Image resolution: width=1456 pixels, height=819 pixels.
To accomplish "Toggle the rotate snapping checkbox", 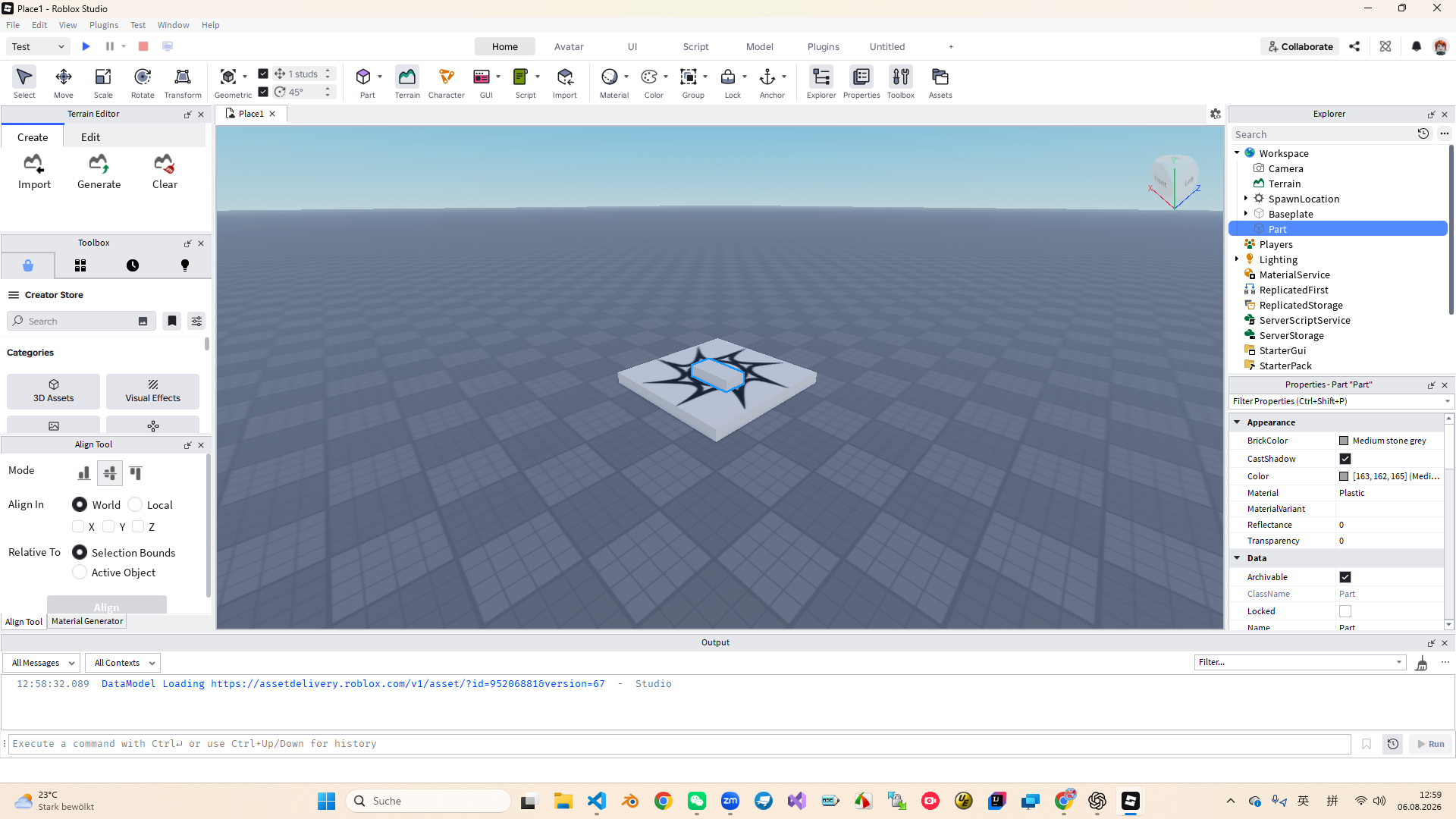I will (x=263, y=92).
